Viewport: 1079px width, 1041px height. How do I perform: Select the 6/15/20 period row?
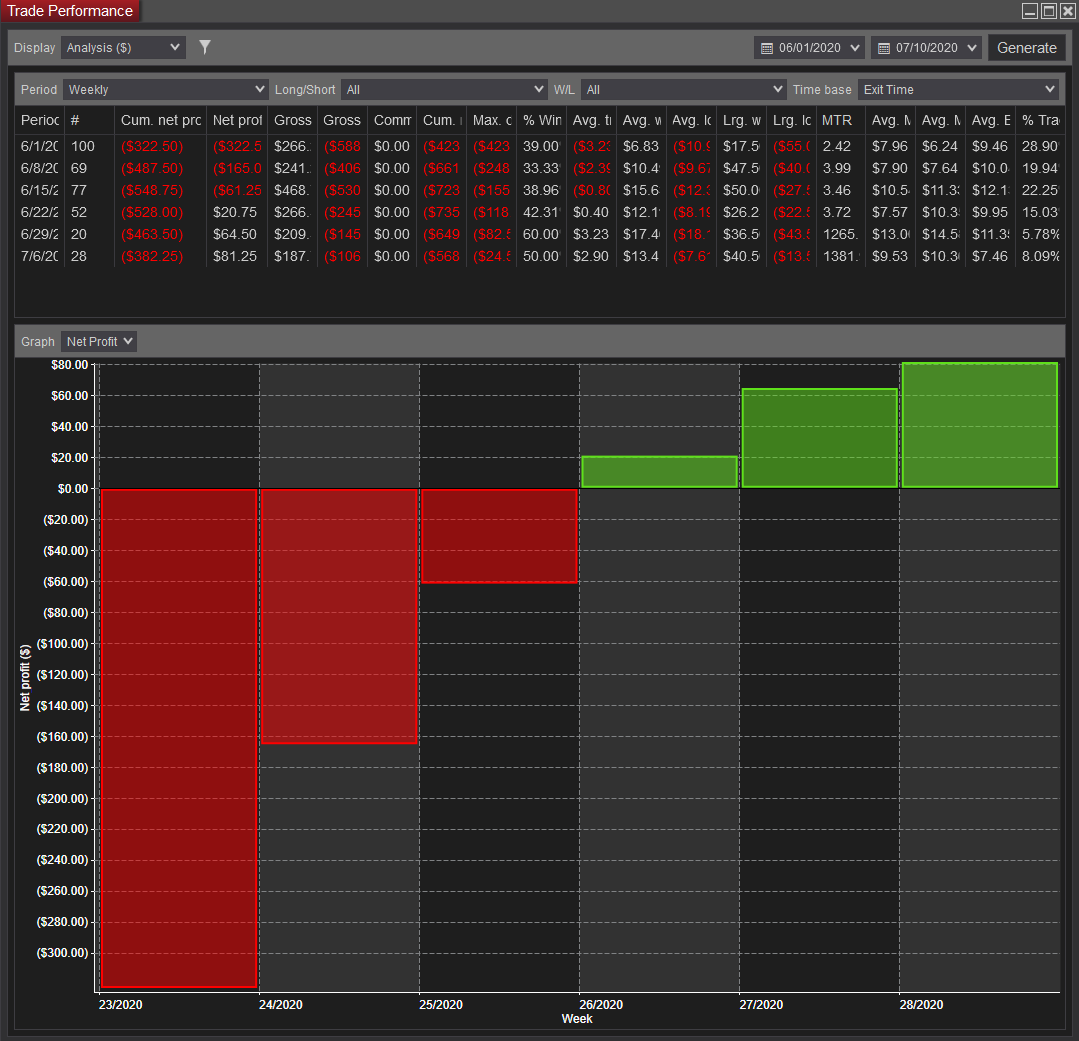539,190
